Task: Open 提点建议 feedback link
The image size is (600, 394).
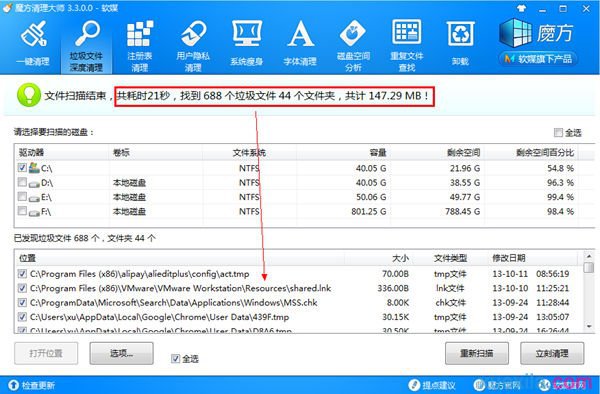Action: (x=432, y=385)
